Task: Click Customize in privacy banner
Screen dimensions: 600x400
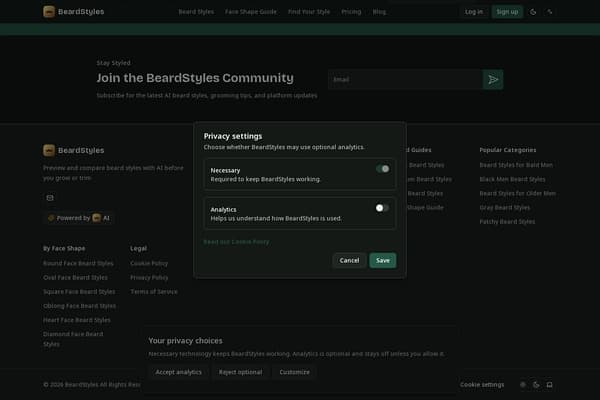Action: point(294,372)
